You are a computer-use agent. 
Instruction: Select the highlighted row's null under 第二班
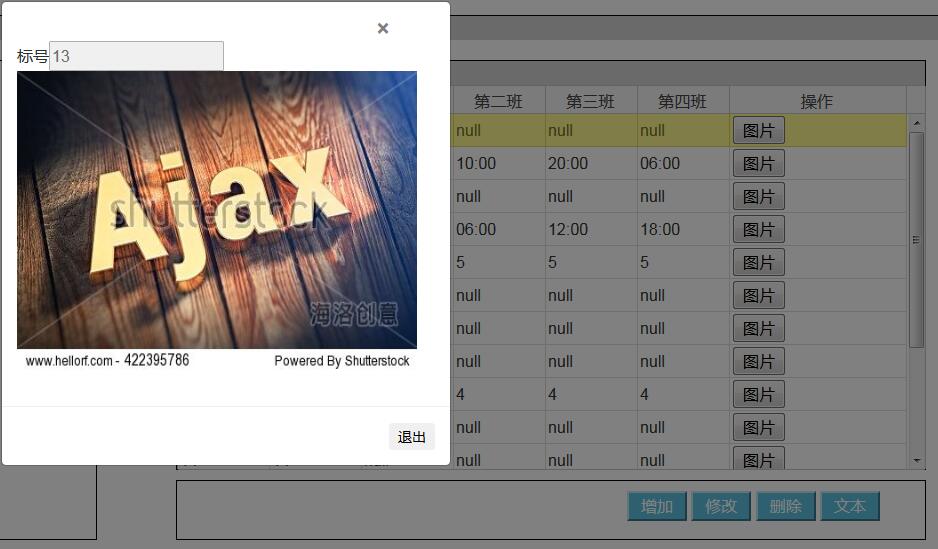click(498, 130)
